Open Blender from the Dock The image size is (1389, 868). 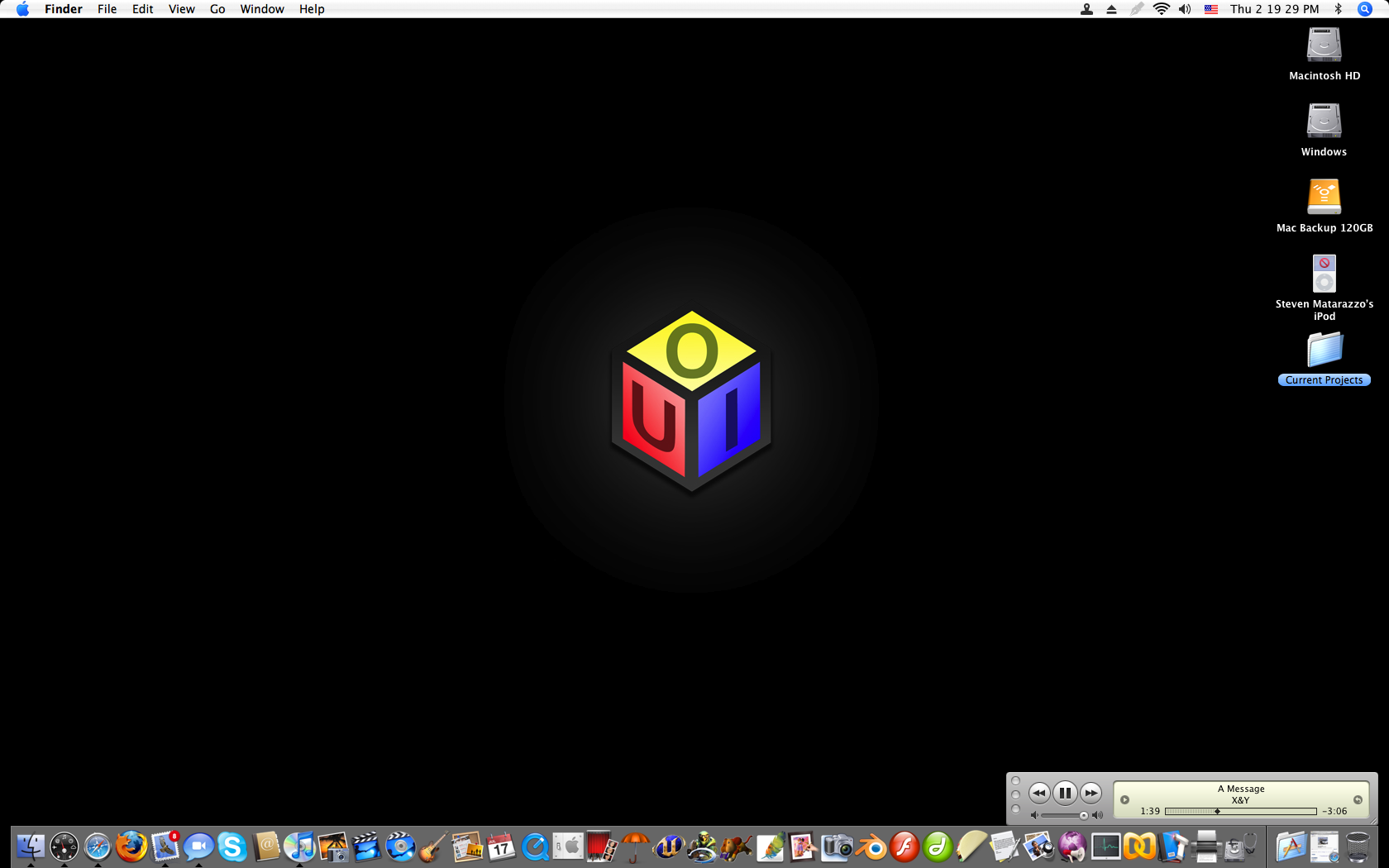[x=871, y=847]
